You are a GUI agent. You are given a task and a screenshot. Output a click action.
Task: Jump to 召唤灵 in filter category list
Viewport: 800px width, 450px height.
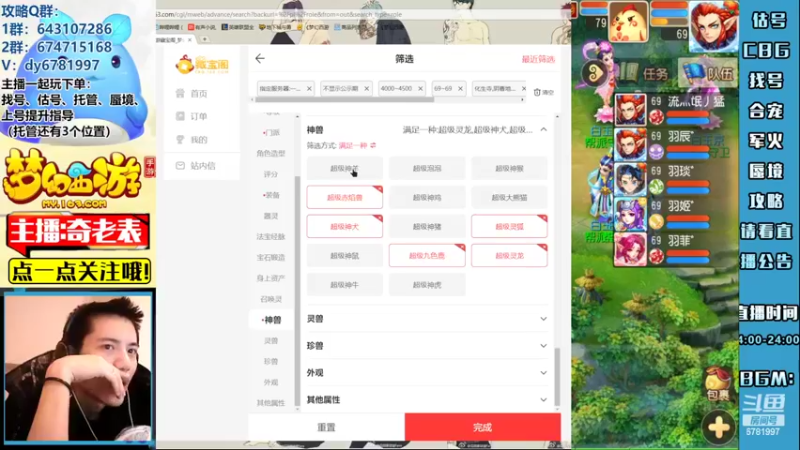pyautogui.click(x=271, y=299)
